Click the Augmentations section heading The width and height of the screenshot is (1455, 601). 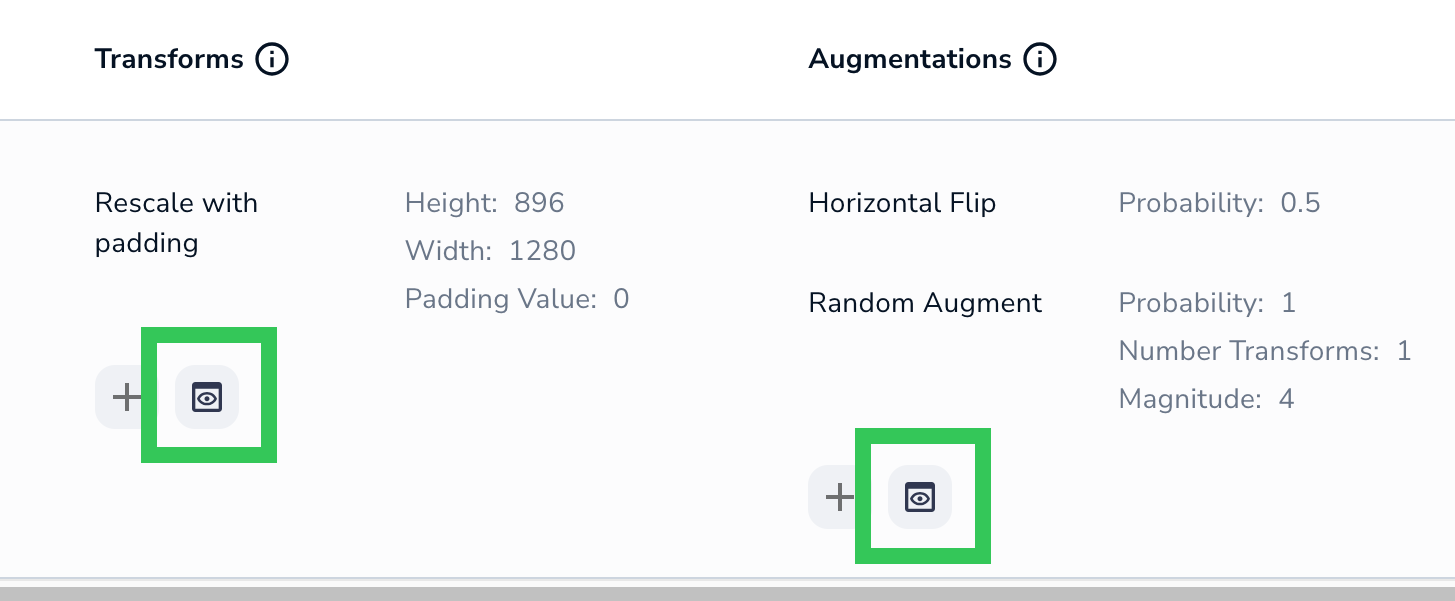909,59
